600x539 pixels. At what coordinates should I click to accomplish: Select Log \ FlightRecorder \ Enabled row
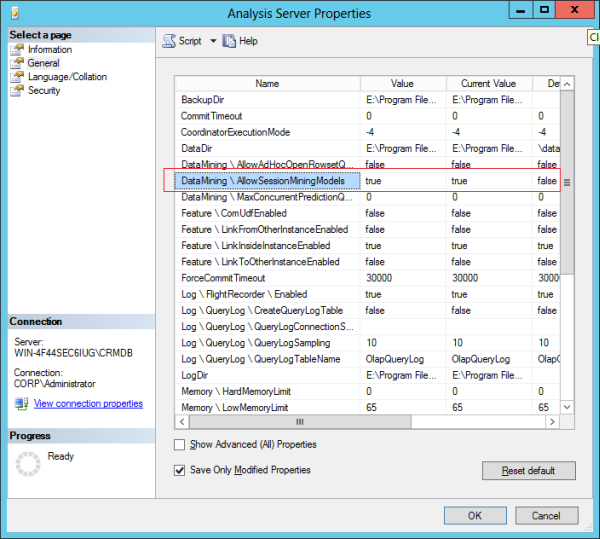click(x=367, y=294)
